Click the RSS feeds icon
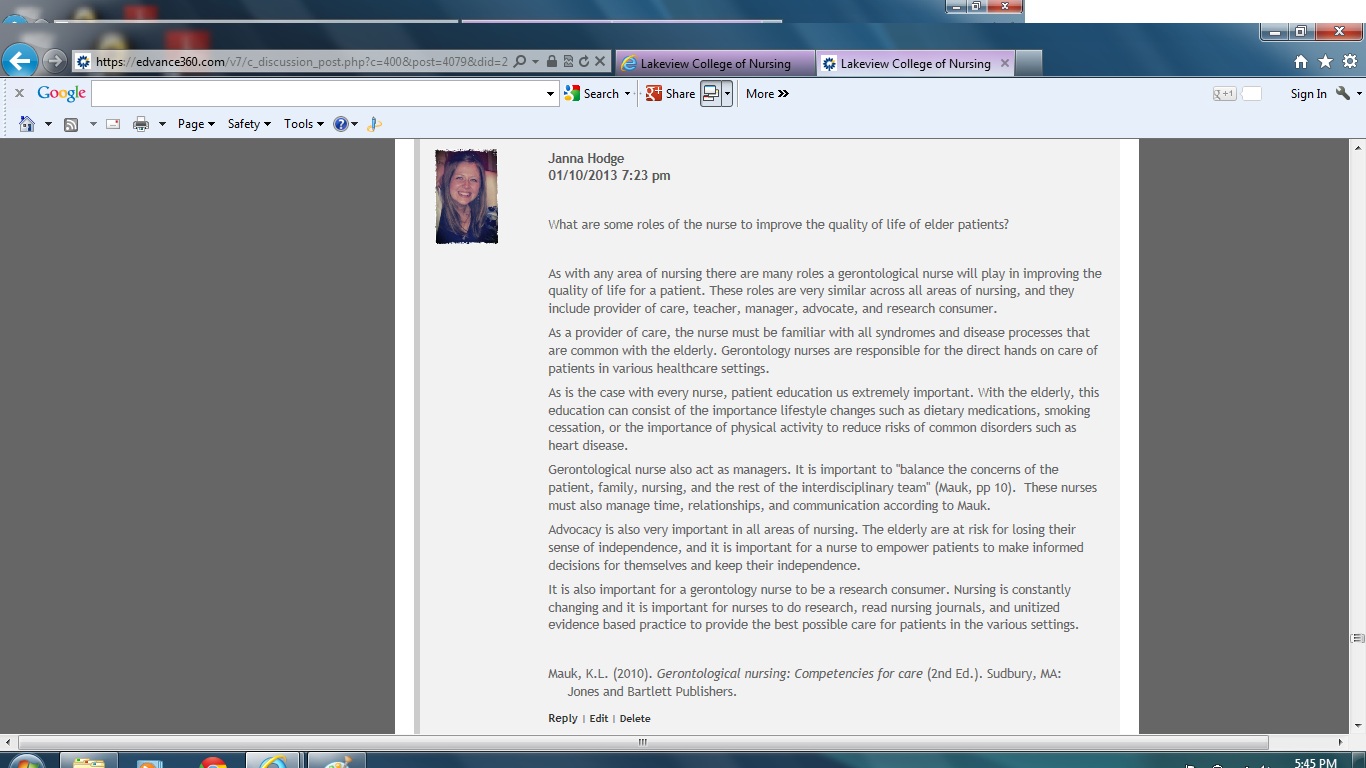This screenshot has height=768, width=1366. (x=71, y=124)
